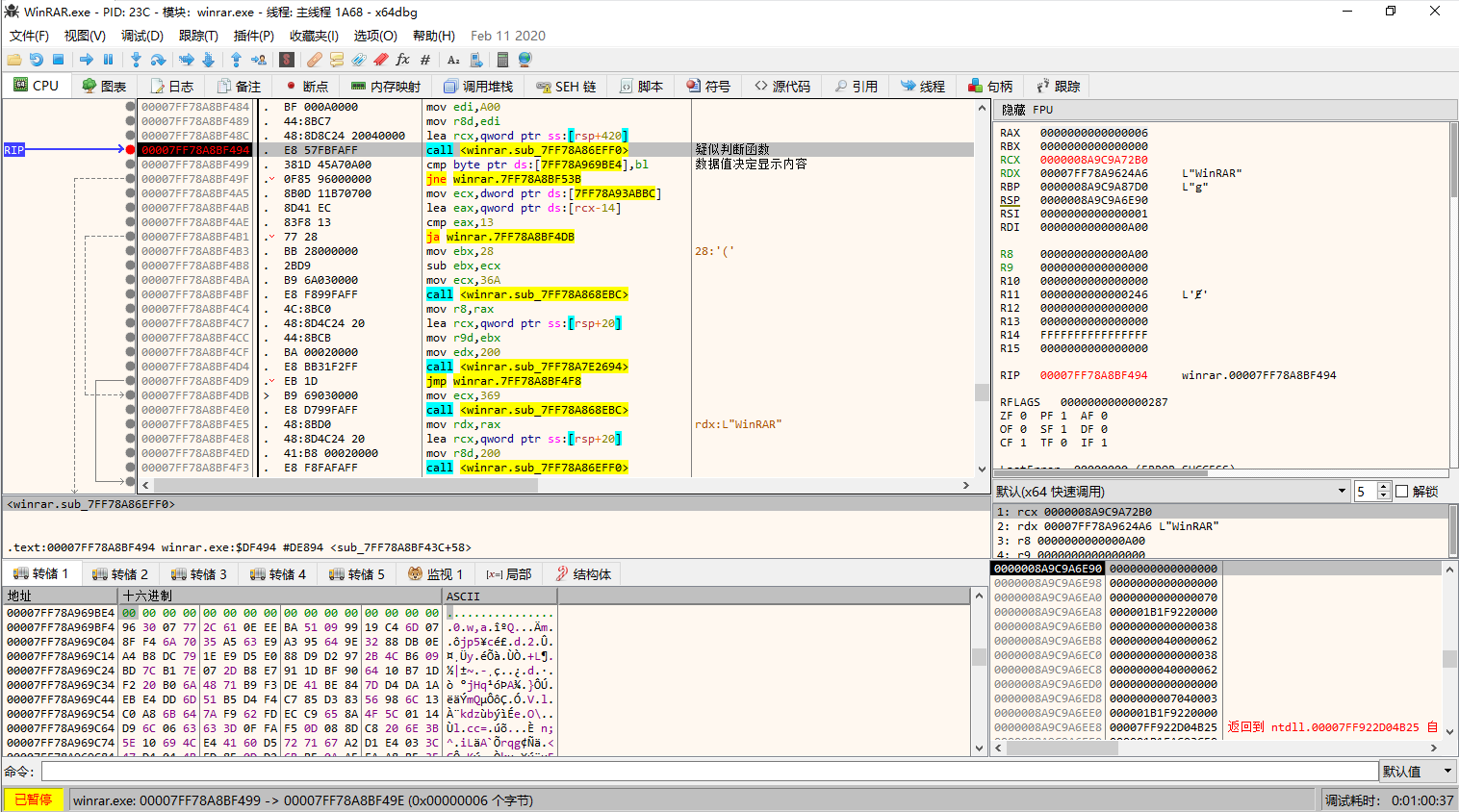Open the Scylla plugin icon
Image resolution: width=1459 pixels, height=812 pixels.
[x=287, y=60]
